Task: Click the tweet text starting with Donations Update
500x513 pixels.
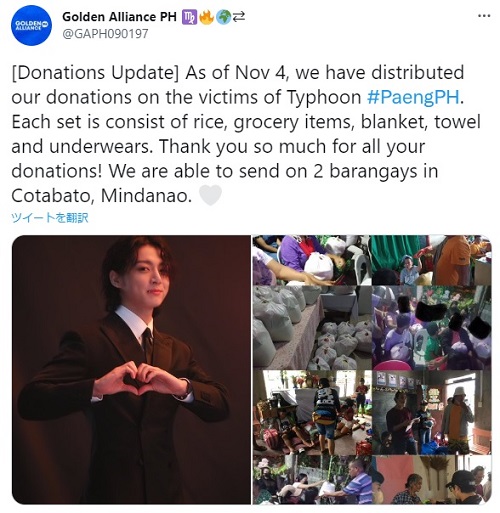Action: pos(246,134)
